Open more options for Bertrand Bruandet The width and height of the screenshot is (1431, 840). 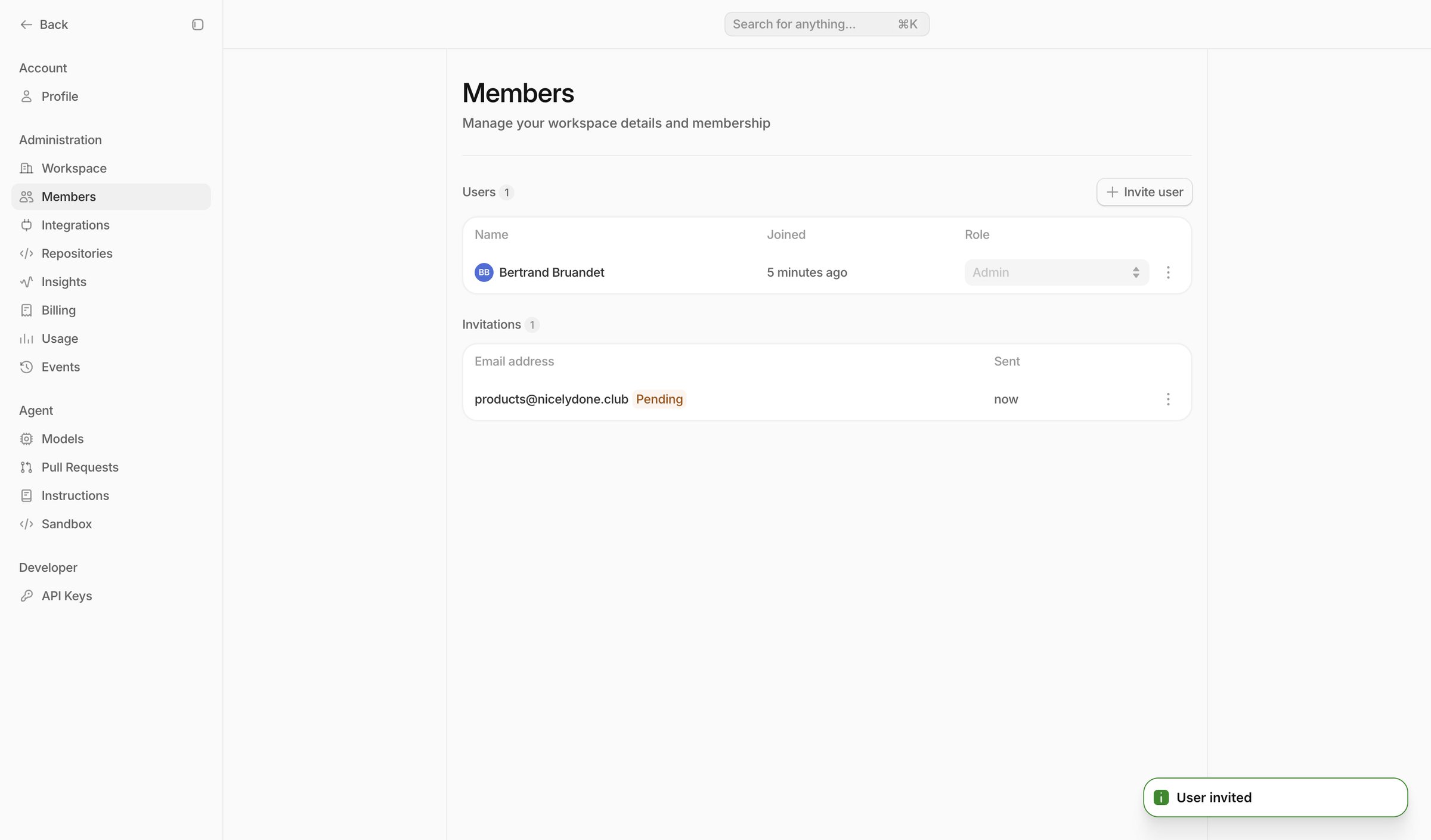pyautogui.click(x=1168, y=272)
